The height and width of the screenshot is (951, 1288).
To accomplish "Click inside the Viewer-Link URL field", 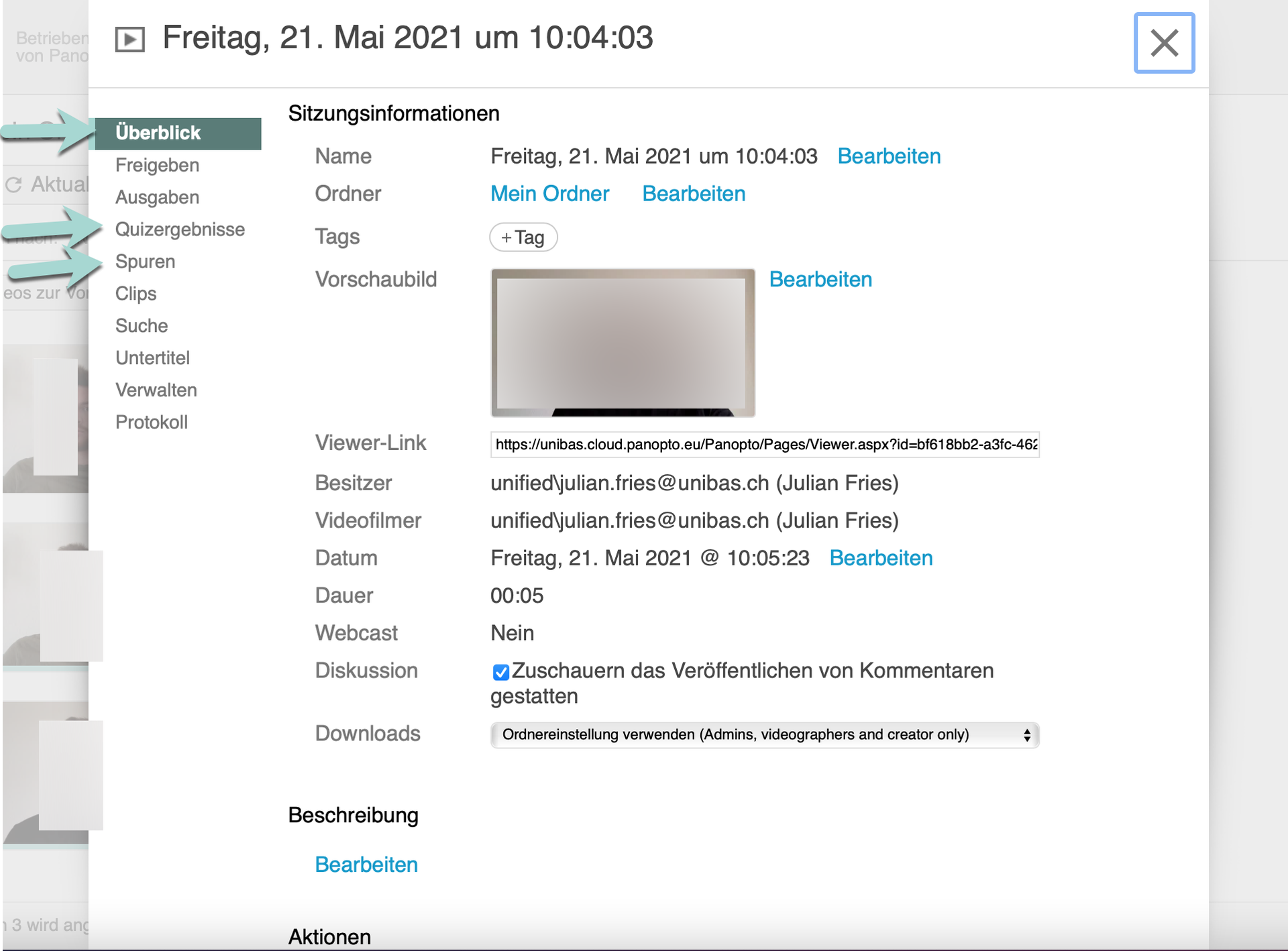I will 764,445.
